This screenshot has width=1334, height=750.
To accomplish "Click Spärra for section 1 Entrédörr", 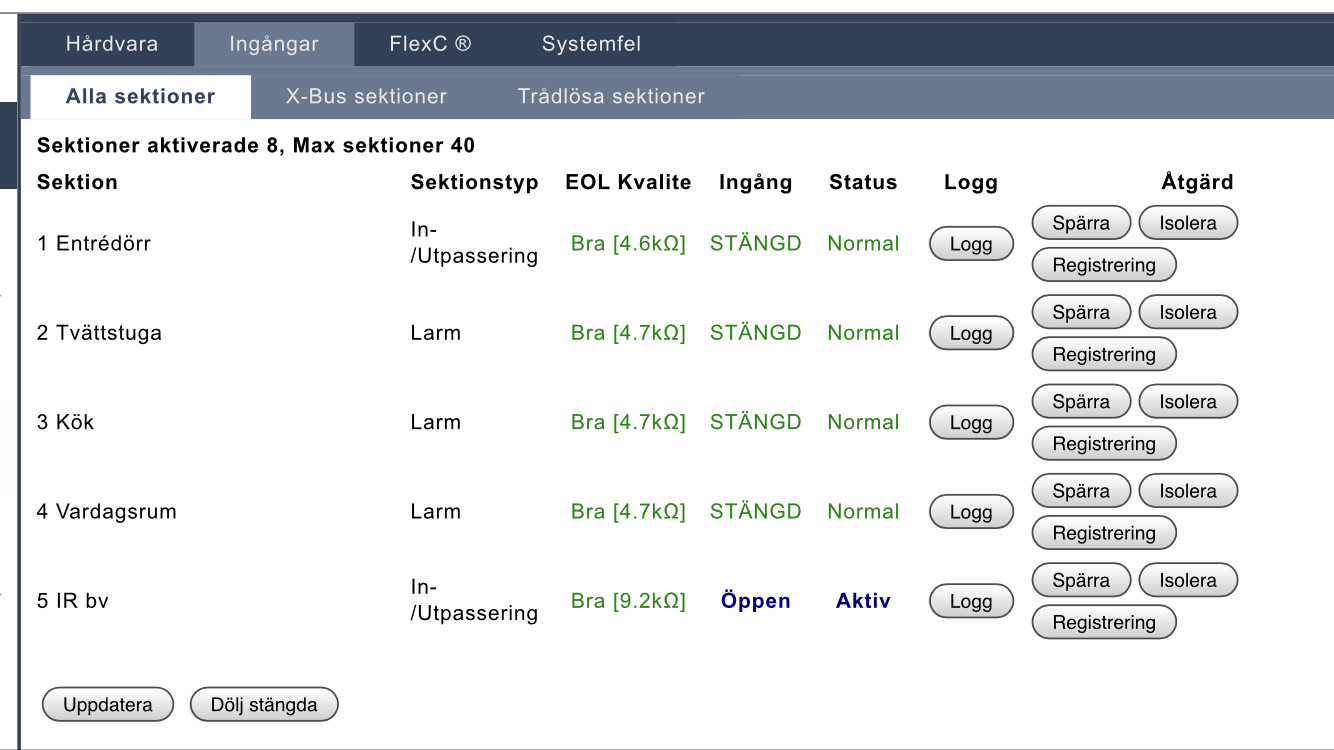I will tap(1080, 223).
